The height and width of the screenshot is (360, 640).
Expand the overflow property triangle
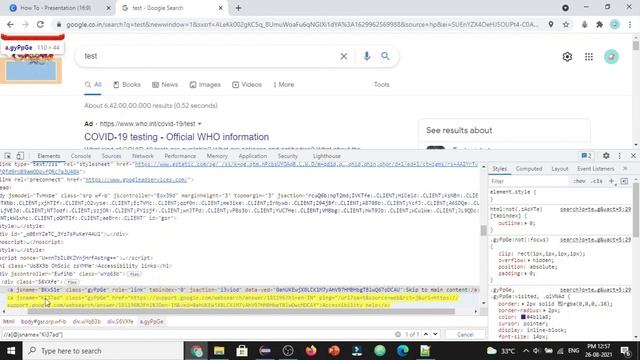[529, 260]
